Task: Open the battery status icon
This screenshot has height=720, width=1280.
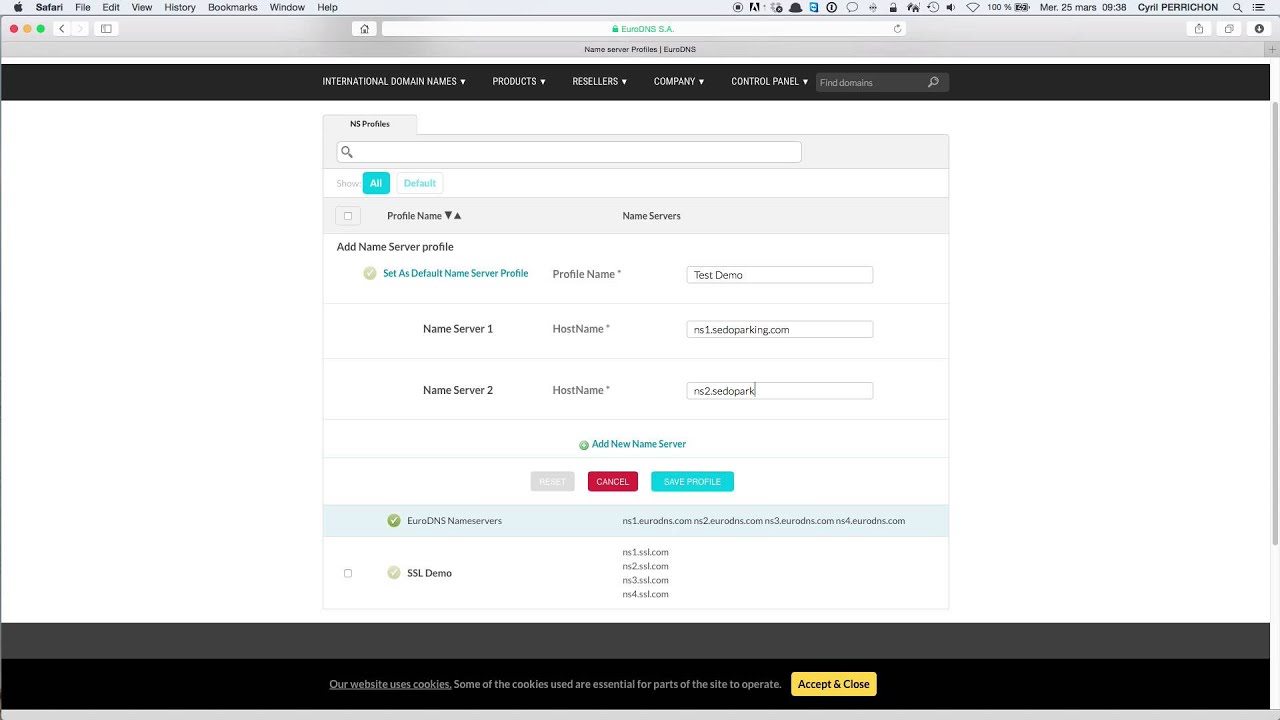Action: pyautogui.click(x=1024, y=7)
